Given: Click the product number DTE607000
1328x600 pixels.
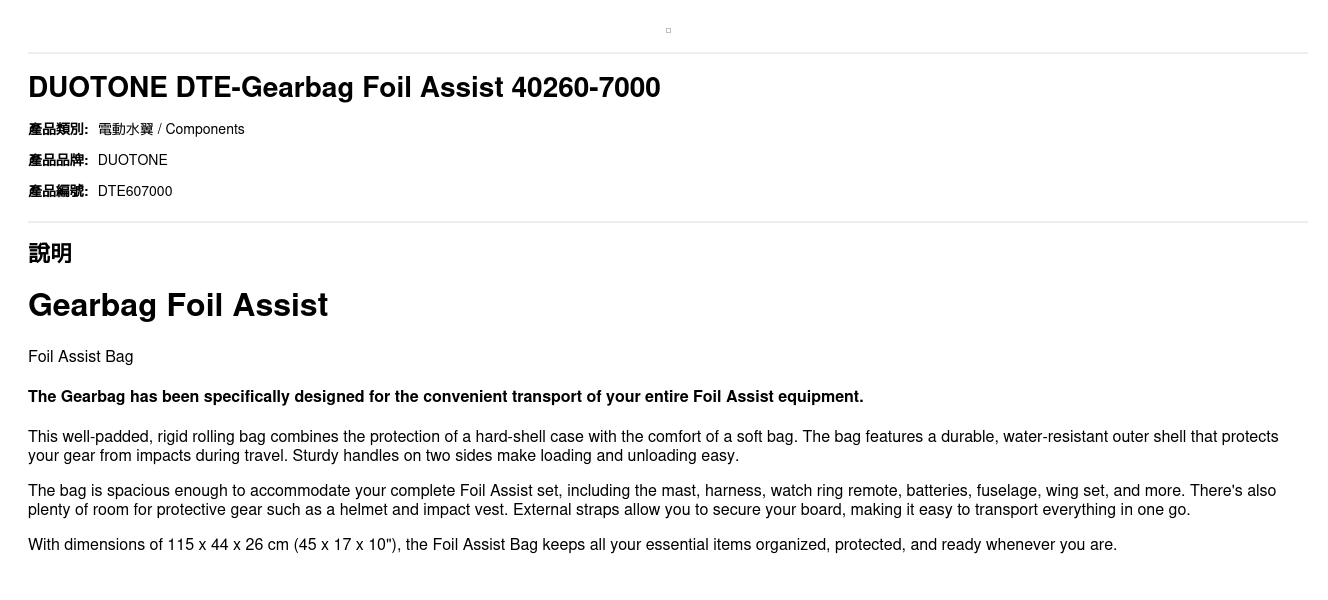Looking at the screenshot, I should [x=135, y=191].
